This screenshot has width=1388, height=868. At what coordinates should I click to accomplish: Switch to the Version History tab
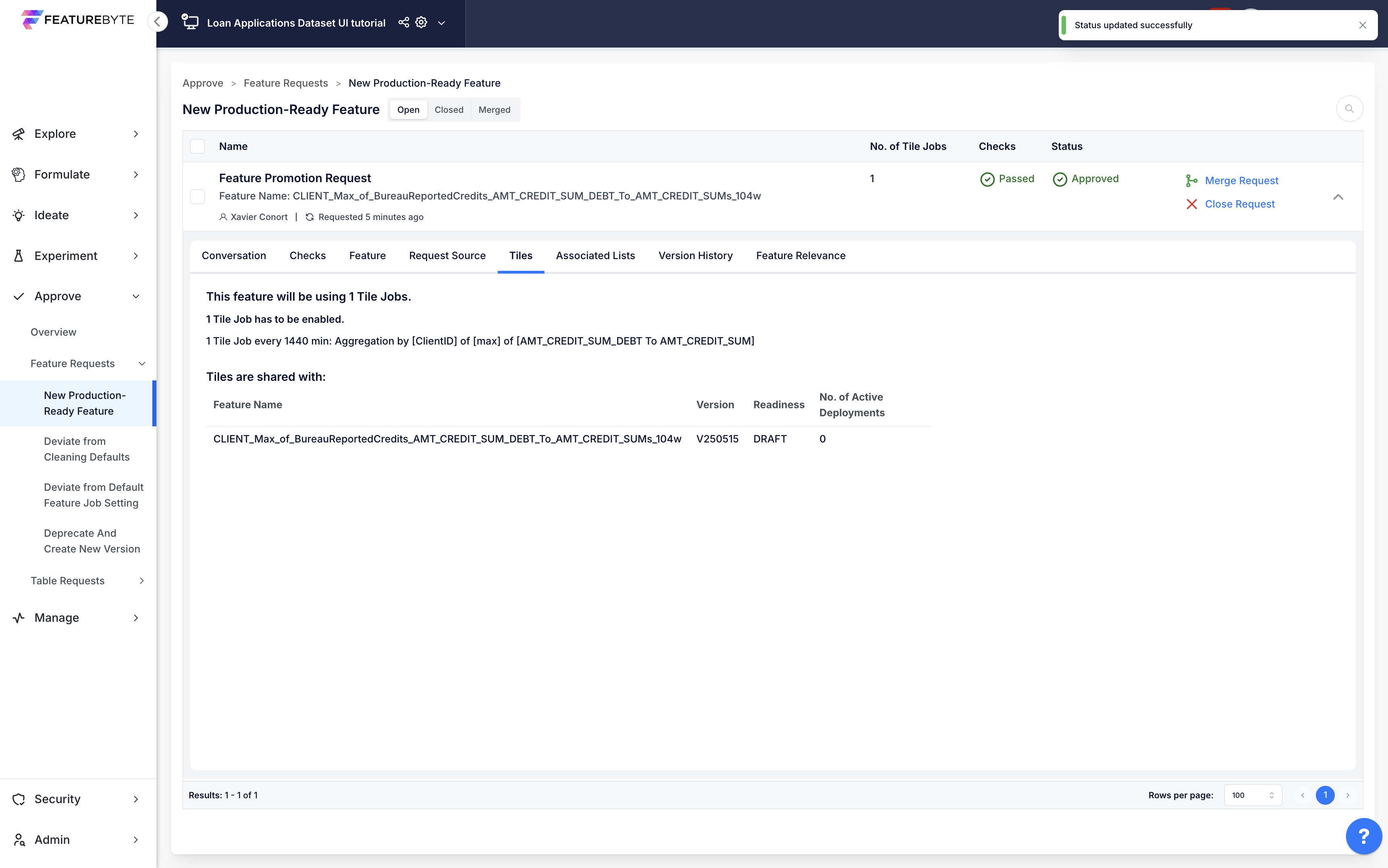click(695, 255)
